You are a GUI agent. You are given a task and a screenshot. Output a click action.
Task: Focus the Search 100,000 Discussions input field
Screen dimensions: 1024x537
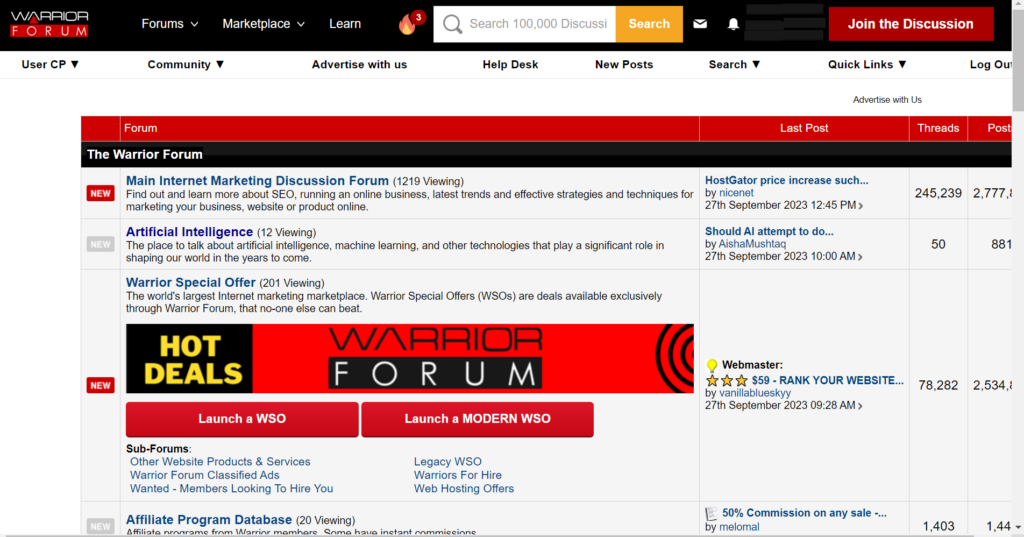(x=538, y=24)
